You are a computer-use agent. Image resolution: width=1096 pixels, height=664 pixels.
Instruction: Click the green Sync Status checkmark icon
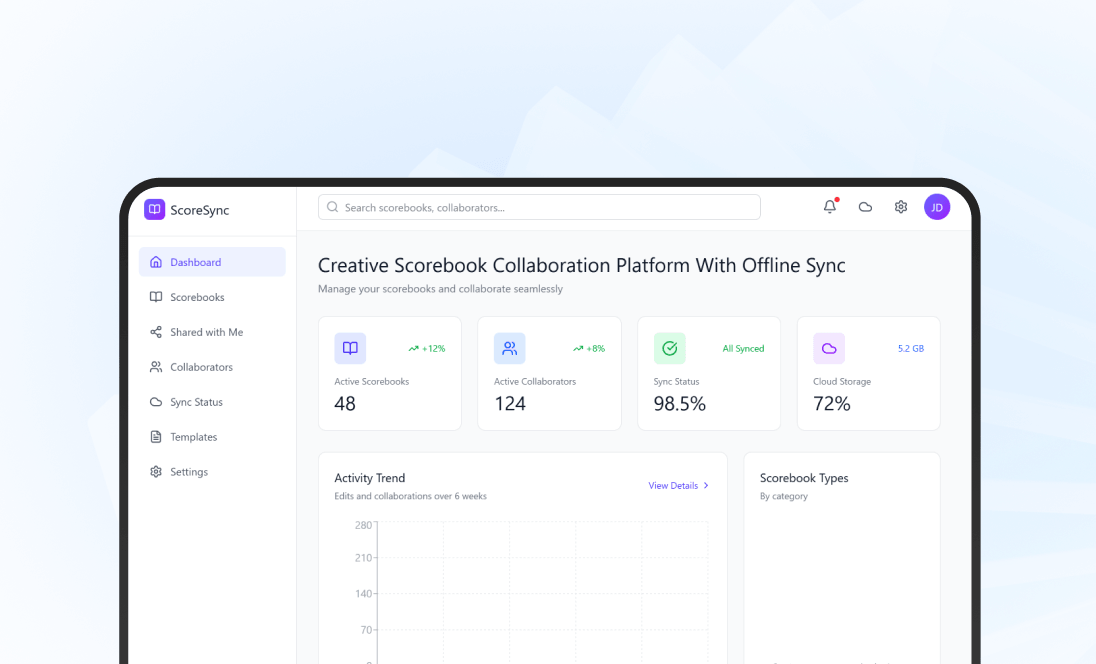pos(669,348)
